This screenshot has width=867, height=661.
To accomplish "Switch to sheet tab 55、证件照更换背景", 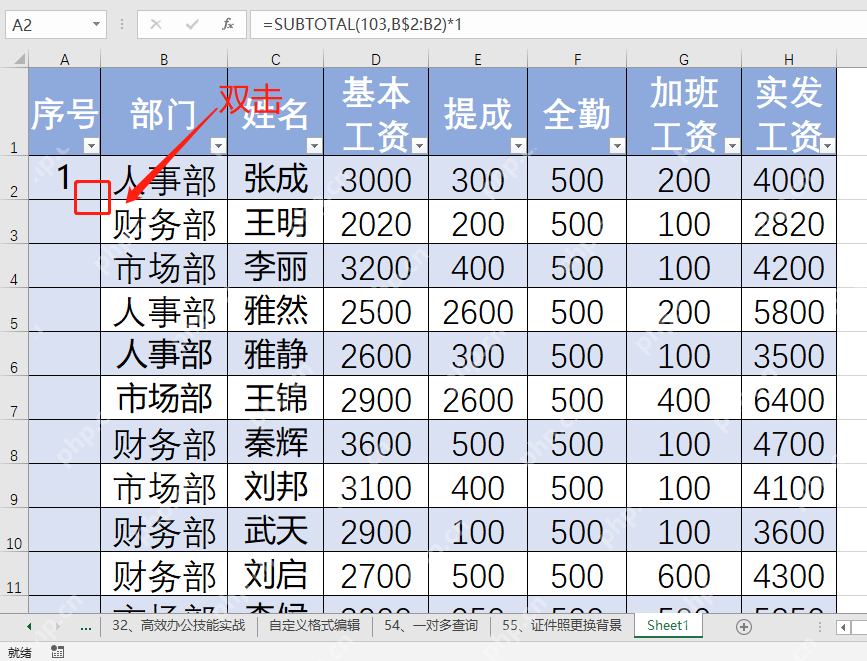I will point(562,626).
